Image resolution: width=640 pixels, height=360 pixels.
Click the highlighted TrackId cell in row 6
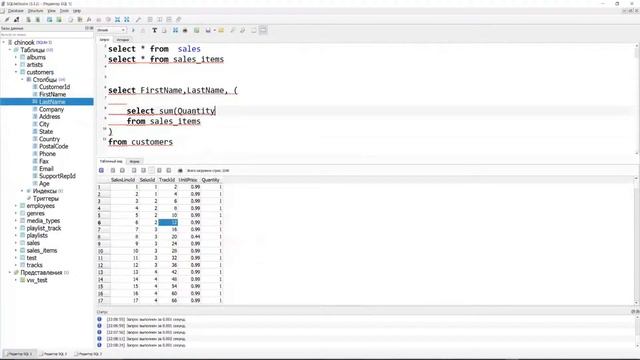[x=168, y=222]
